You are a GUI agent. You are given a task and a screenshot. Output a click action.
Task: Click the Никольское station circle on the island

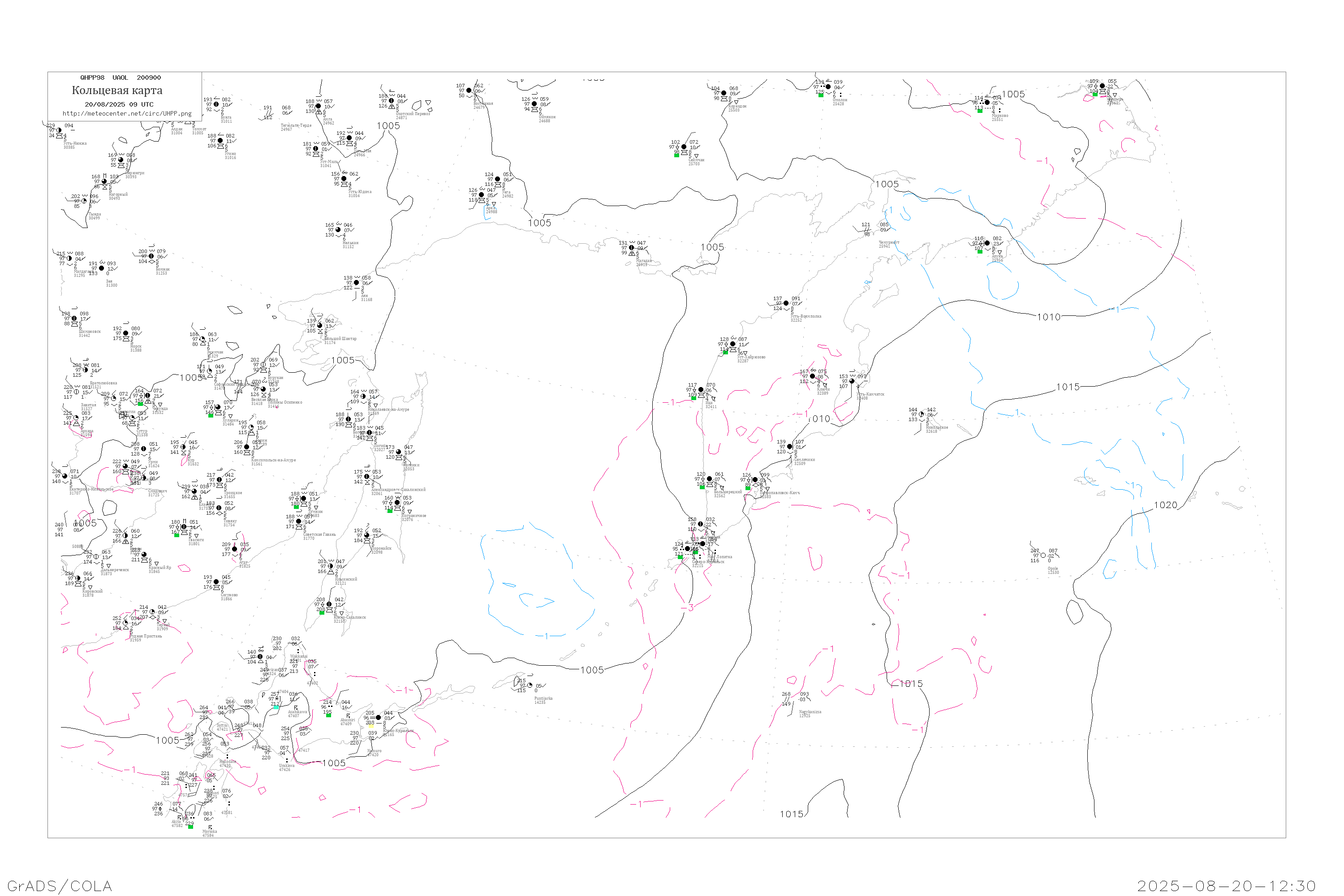pyautogui.click(x=921, y=415)
